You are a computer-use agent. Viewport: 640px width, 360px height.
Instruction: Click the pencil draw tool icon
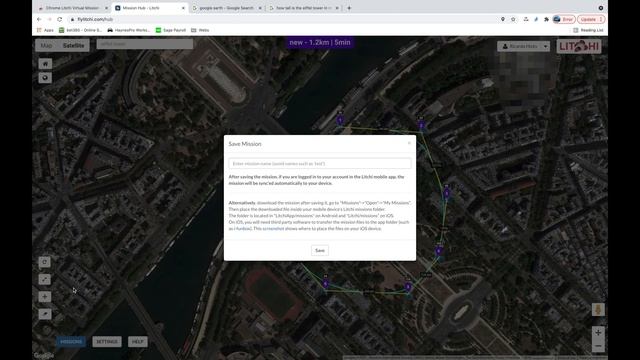pos(44,314)
